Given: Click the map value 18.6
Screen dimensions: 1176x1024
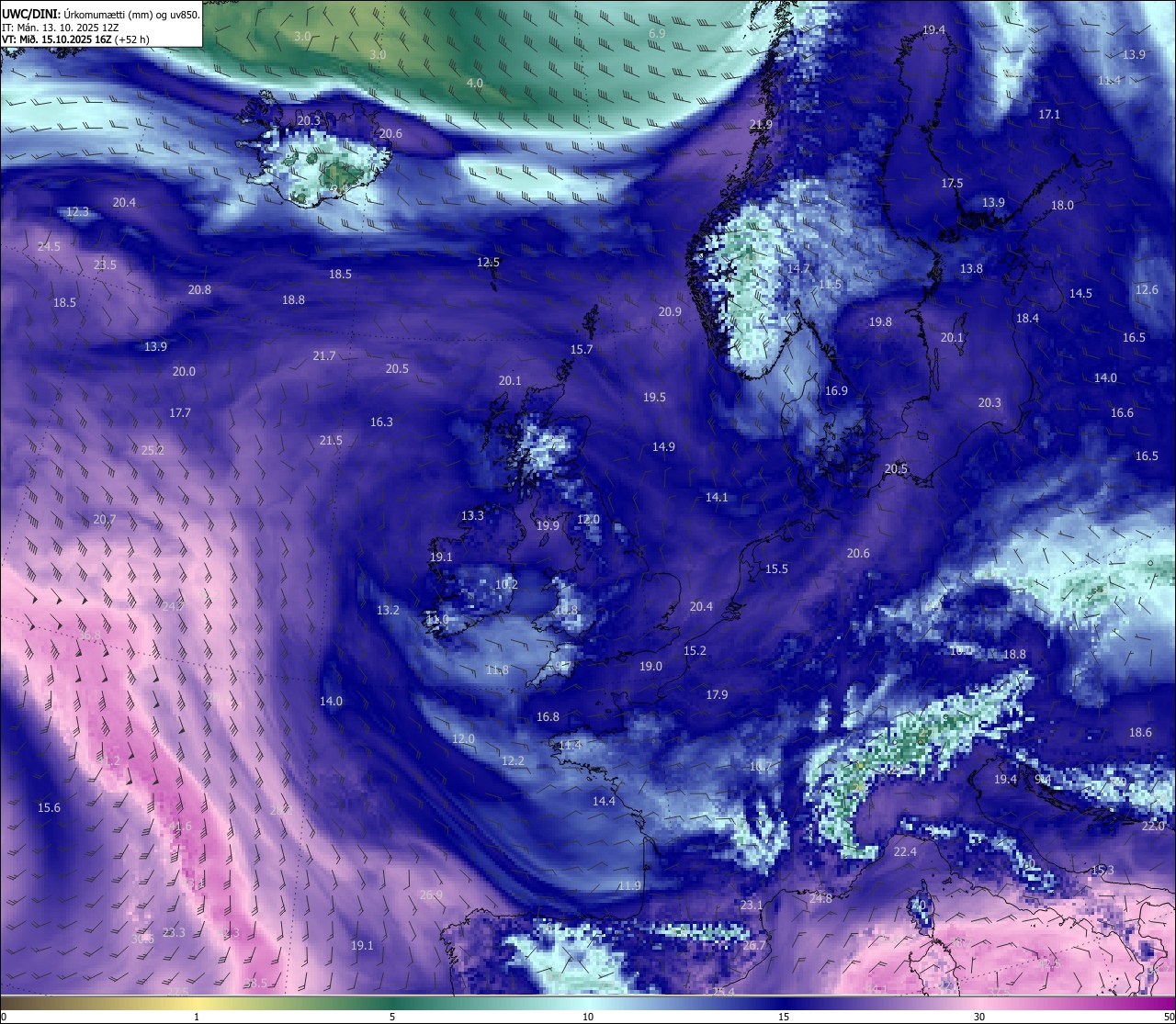Looking at the screenshot, I should click(x=1140, y=732).
